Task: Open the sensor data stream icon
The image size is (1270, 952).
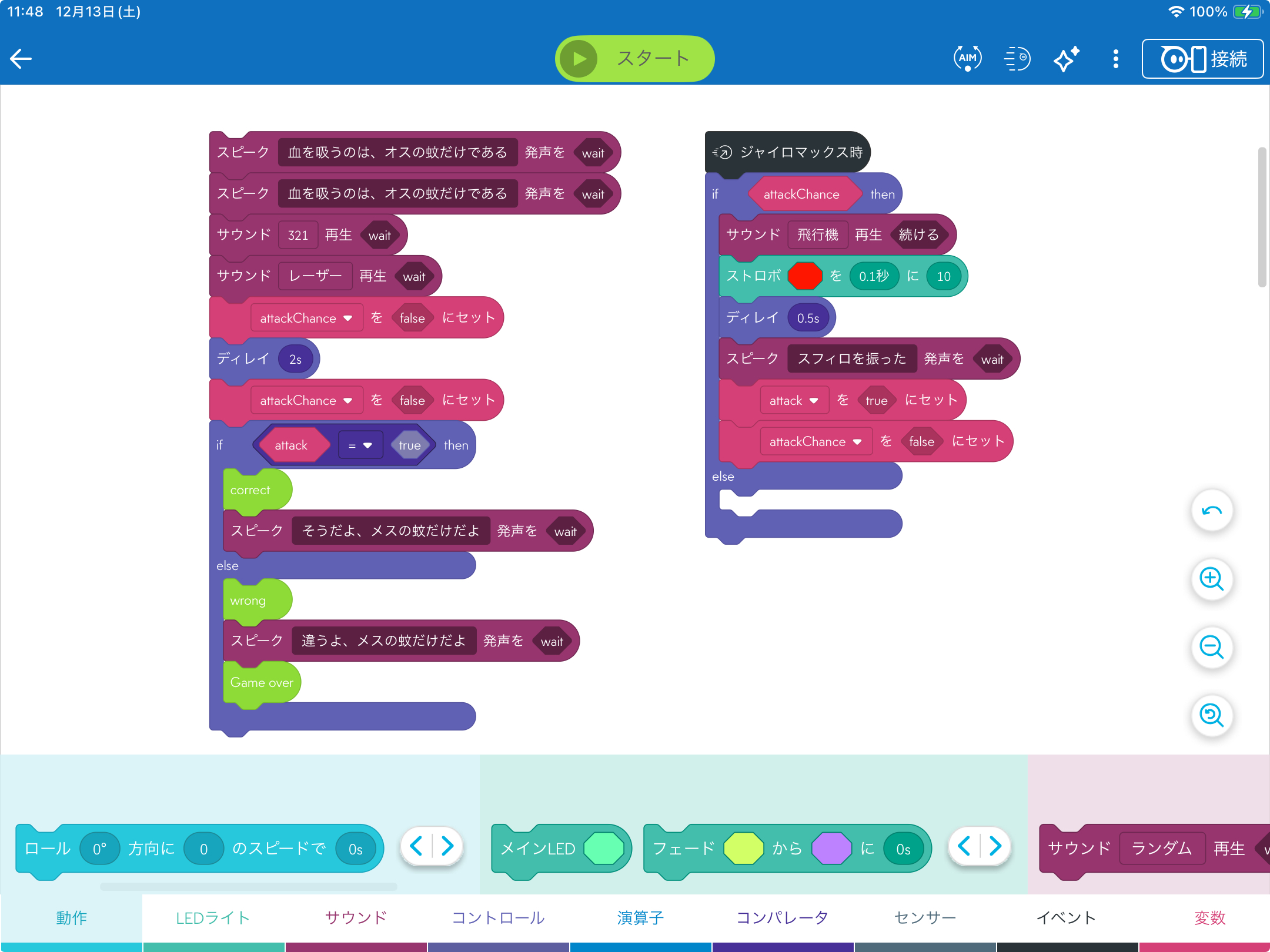Action: [1017, 59]
